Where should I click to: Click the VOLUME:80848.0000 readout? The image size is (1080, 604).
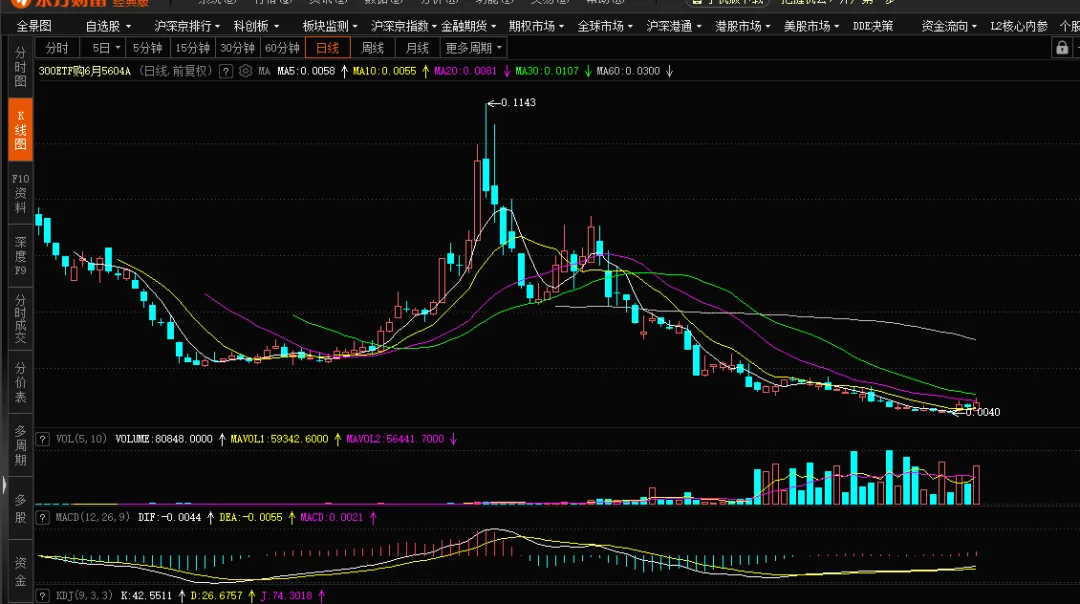163,439
